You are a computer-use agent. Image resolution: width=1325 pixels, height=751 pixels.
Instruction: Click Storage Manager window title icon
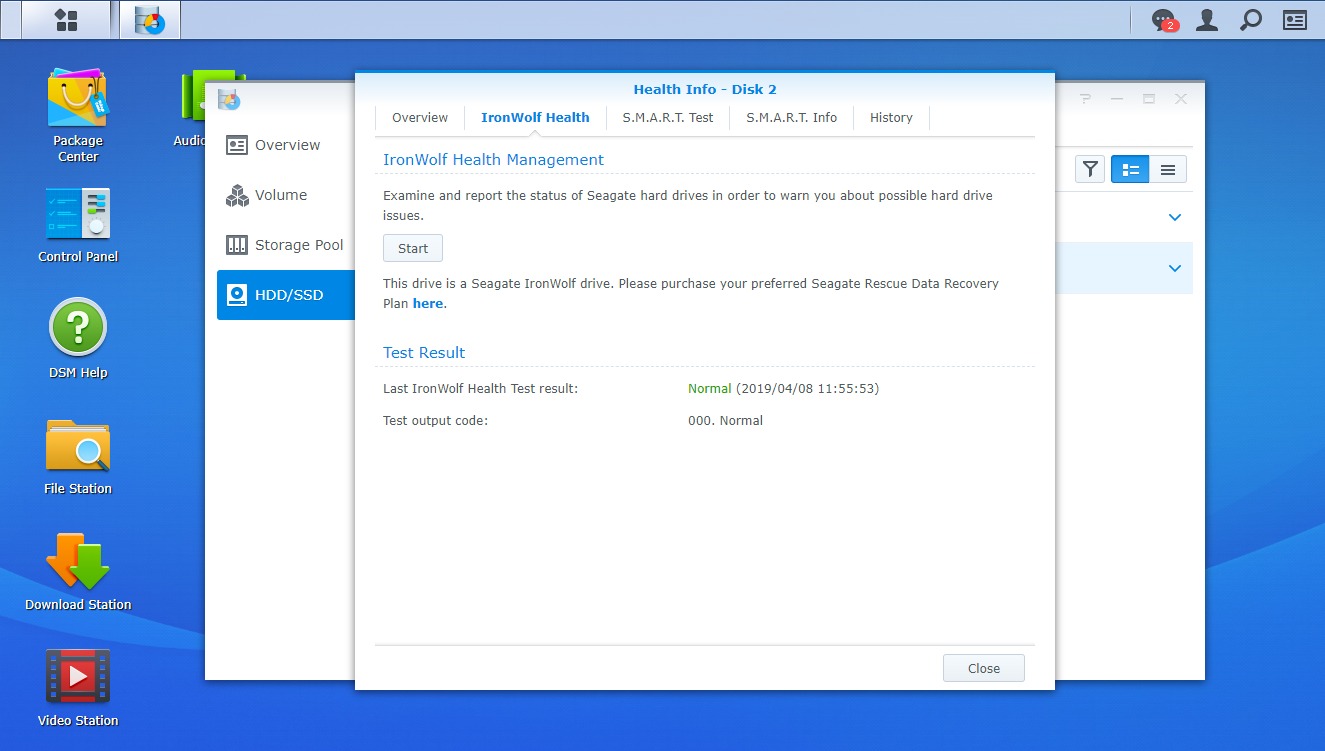[229, 99]
